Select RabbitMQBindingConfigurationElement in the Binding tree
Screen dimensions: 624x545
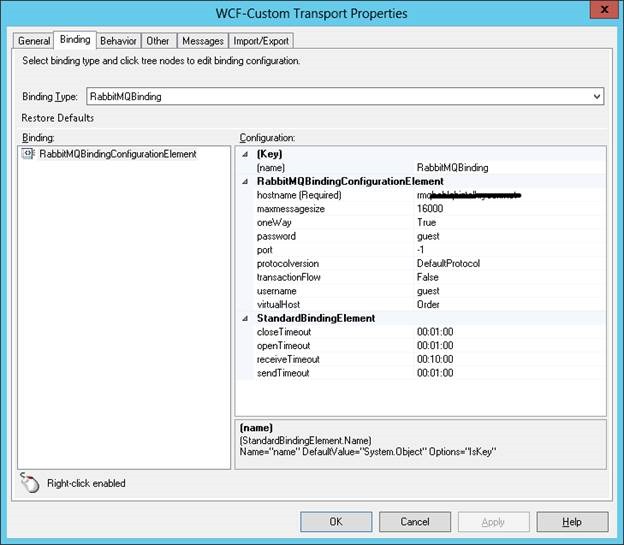[x=118, y=154]
